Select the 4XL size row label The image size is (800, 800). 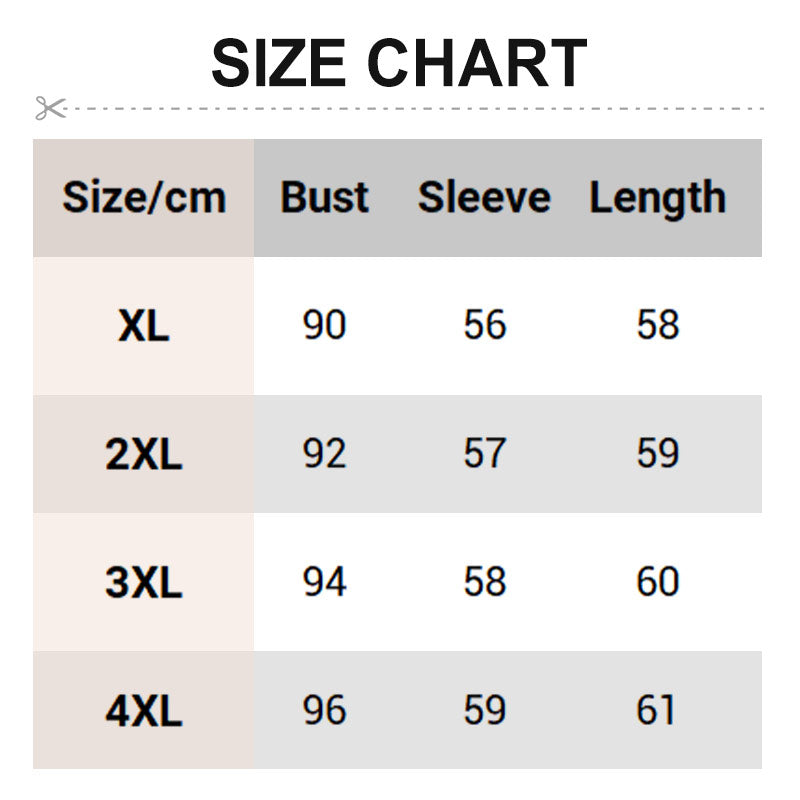tap(144, 710)
